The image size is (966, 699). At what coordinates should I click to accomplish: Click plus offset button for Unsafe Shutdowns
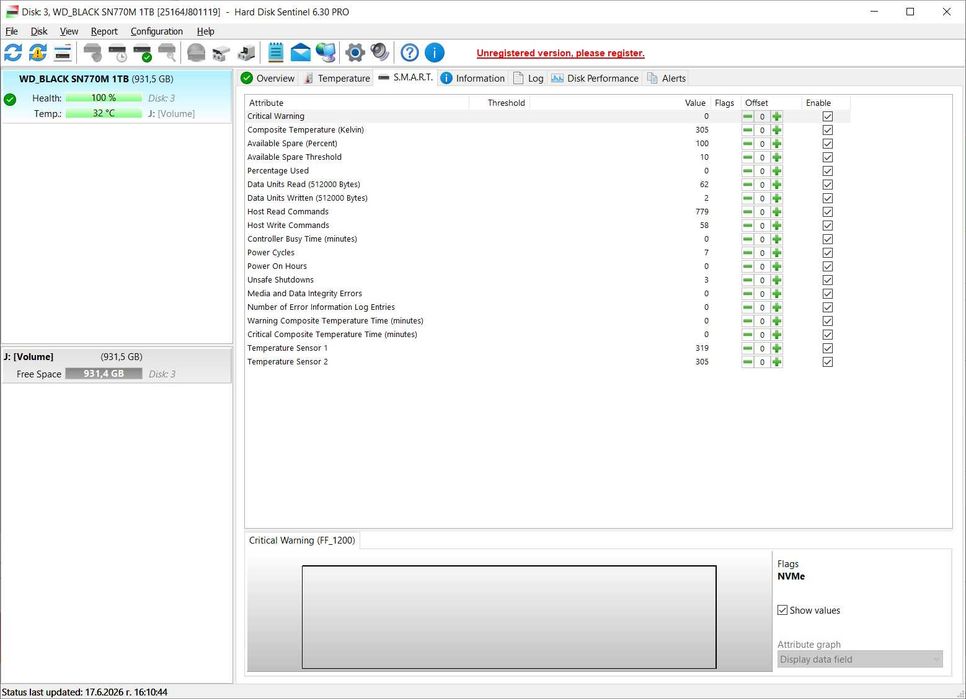(x=776, y=280)
